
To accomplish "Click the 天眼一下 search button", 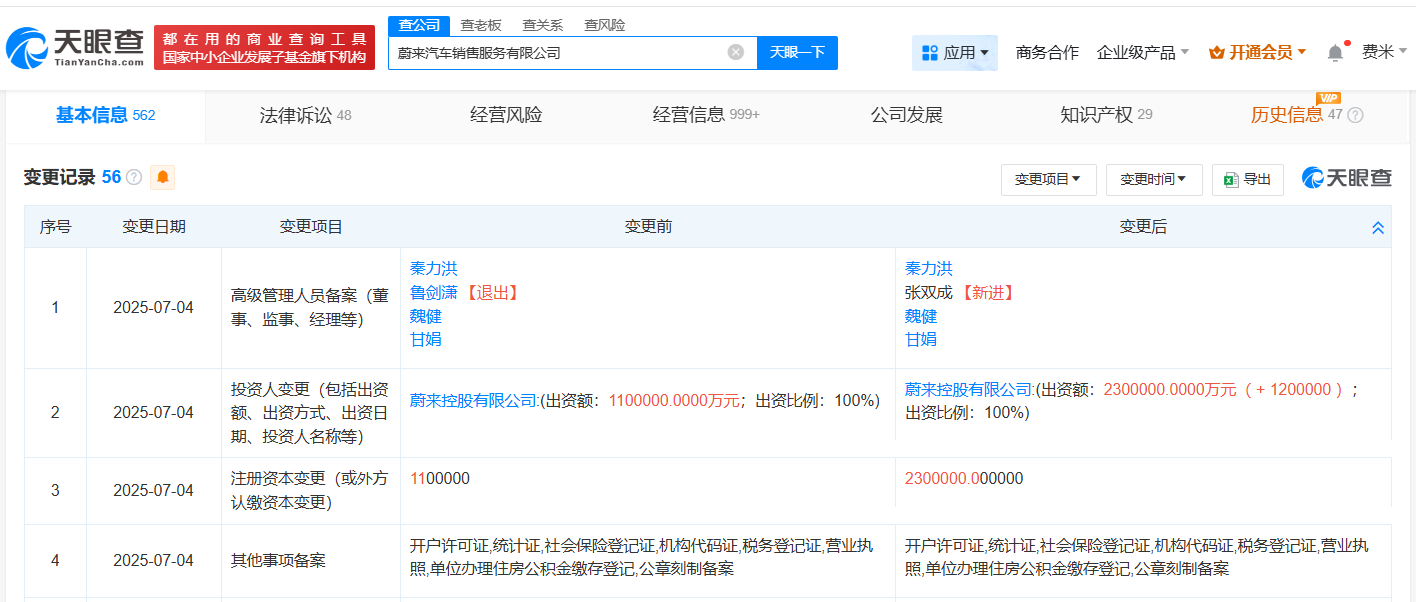I will (797, 52).
